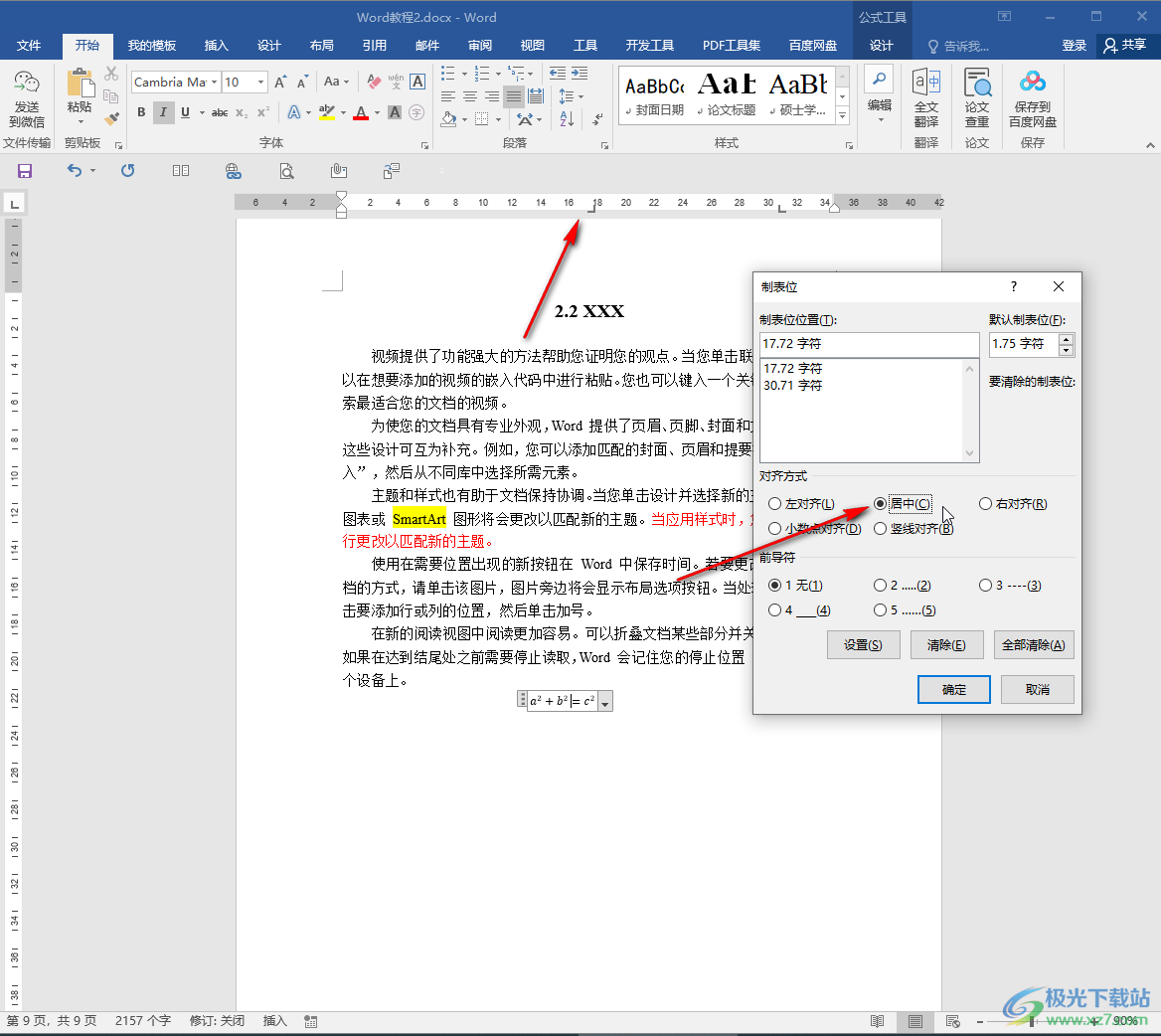1161x1036 pixels.
Task: Click the Paste icon
Action: [80, 84]
